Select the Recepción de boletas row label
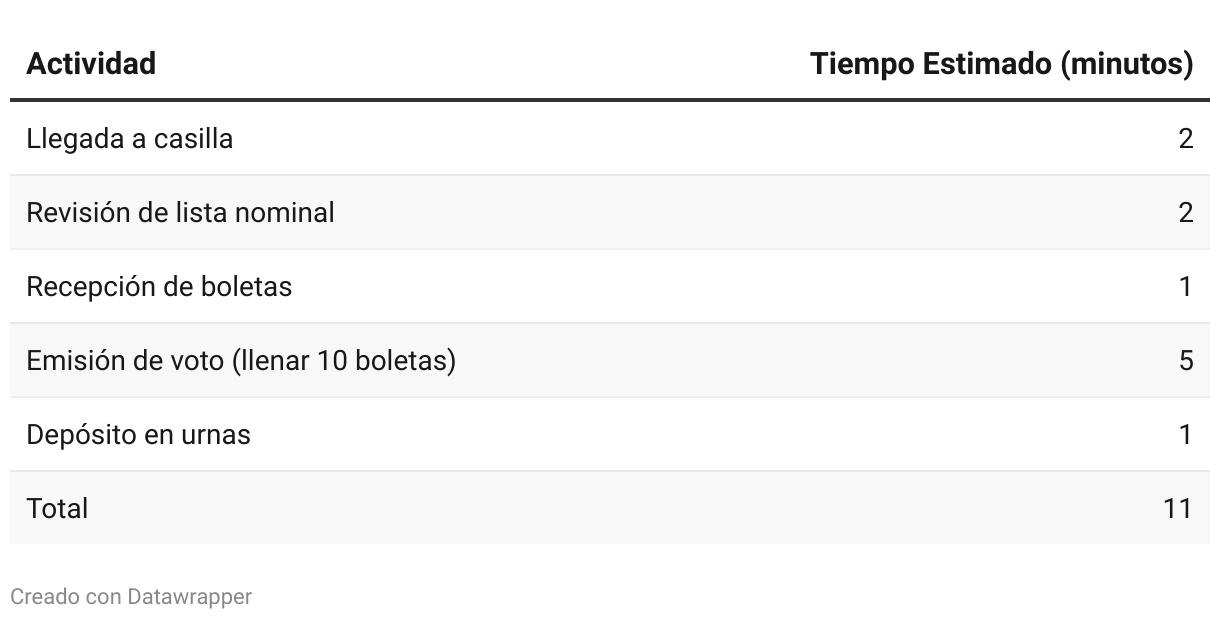Screen dimensions: 1220x620 tap(159, 286)
